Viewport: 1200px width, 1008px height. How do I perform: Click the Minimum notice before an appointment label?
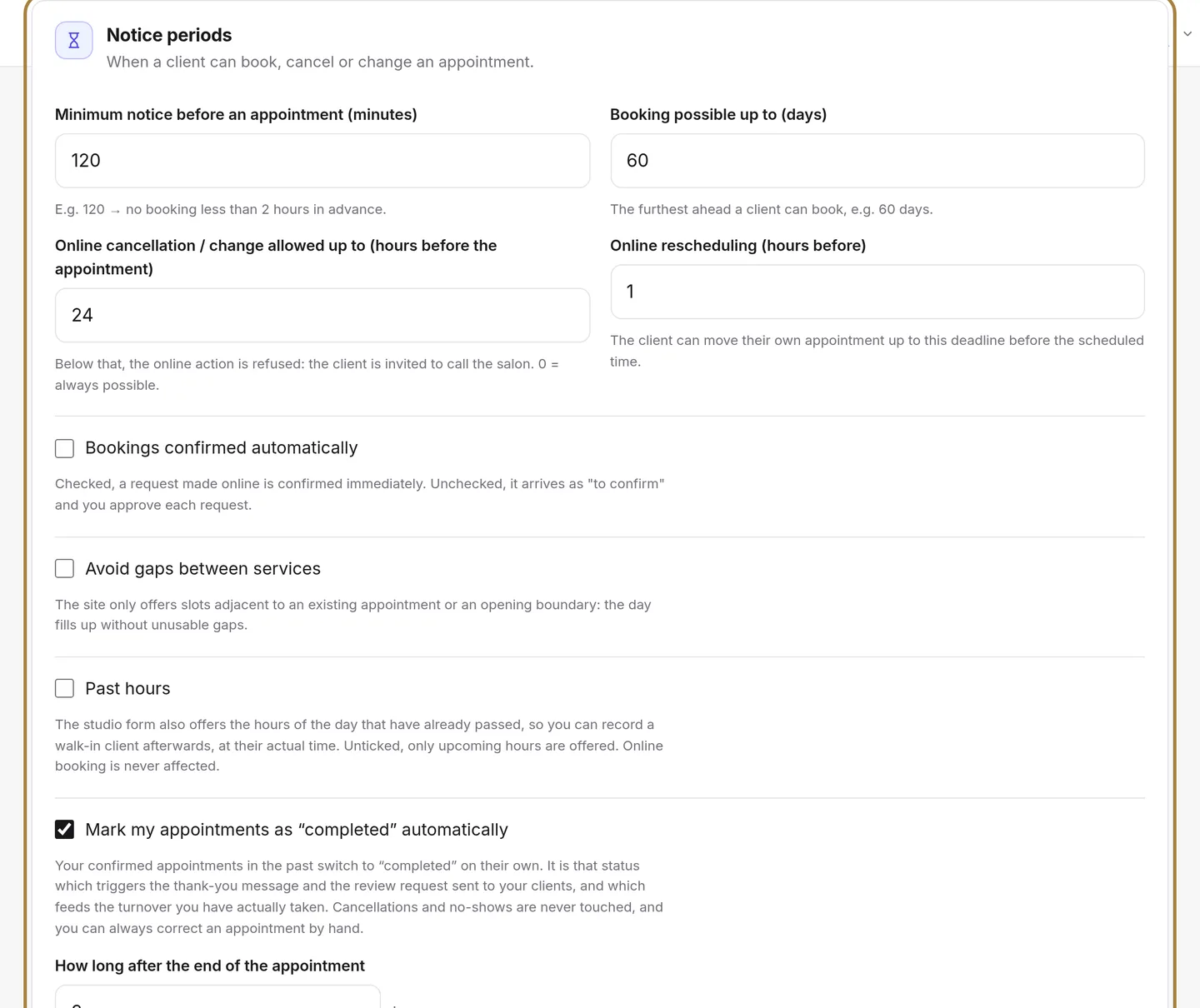[x=236, y=114]
